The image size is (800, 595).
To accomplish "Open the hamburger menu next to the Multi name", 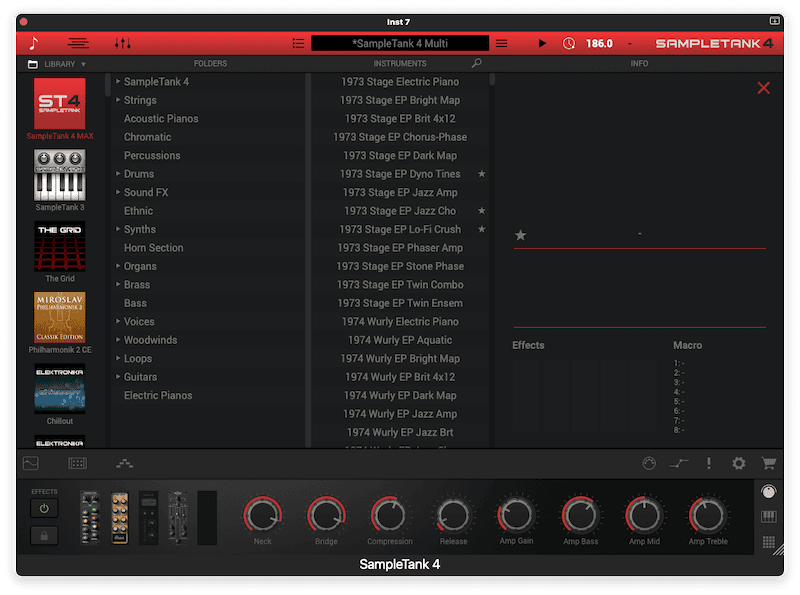I will (x=502, y=43).
